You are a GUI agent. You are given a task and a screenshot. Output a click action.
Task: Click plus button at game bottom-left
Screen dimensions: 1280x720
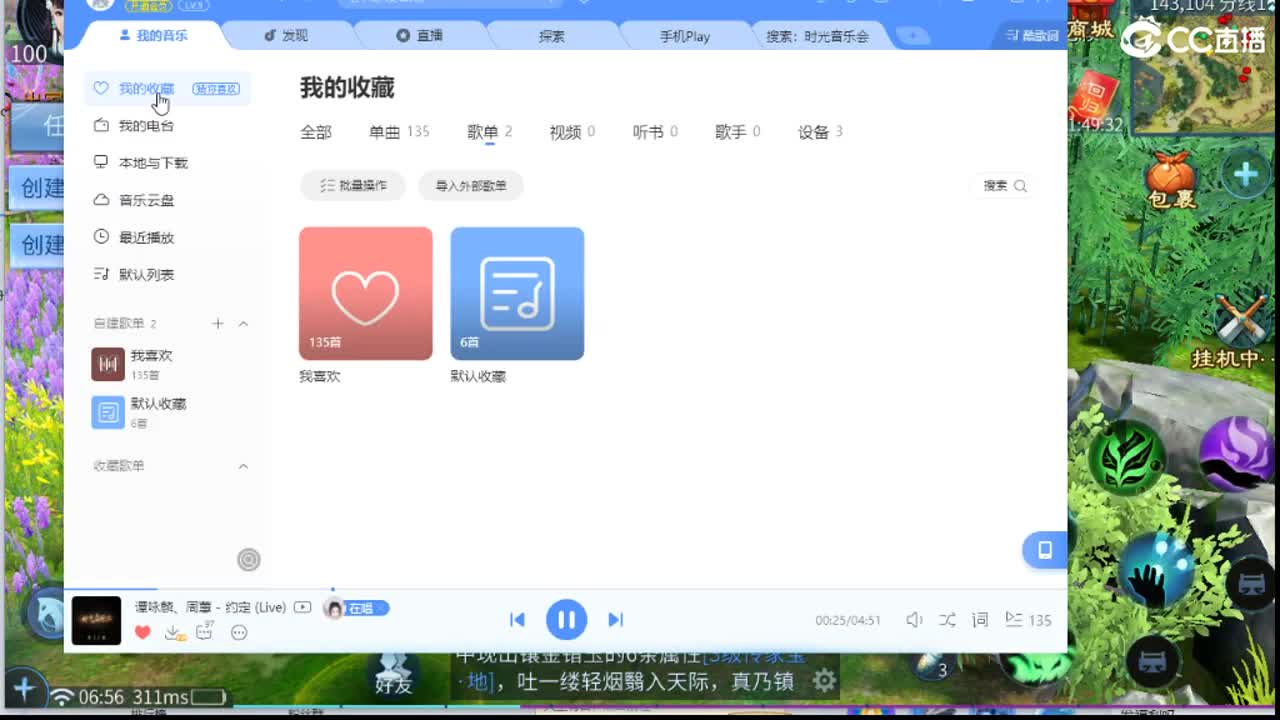pyautogui.click(x=24, y=689)
